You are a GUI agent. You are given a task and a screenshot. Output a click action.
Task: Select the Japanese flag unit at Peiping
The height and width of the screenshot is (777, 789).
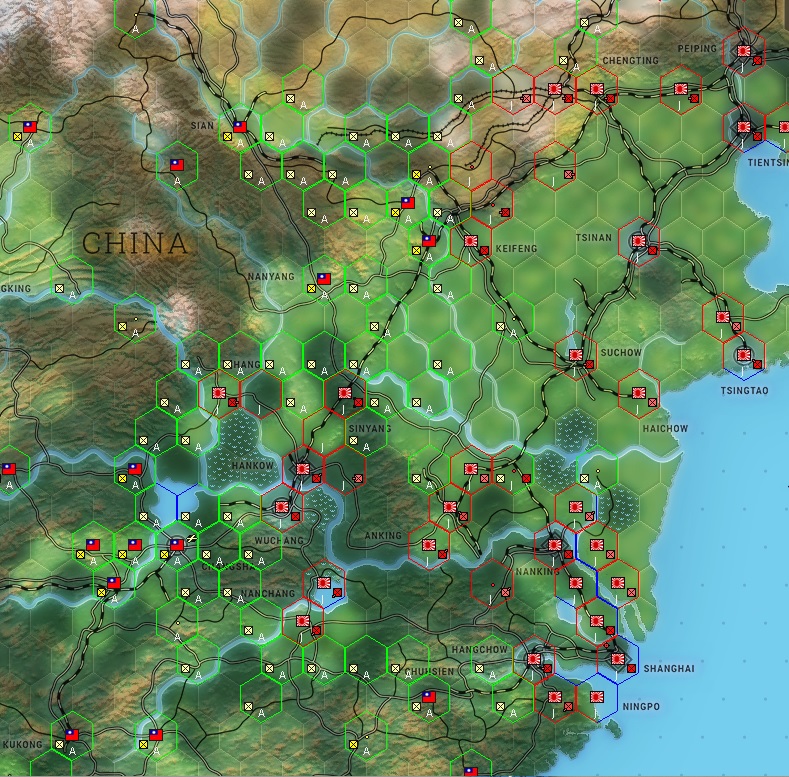pyautogui.click(x=744, y=51)
